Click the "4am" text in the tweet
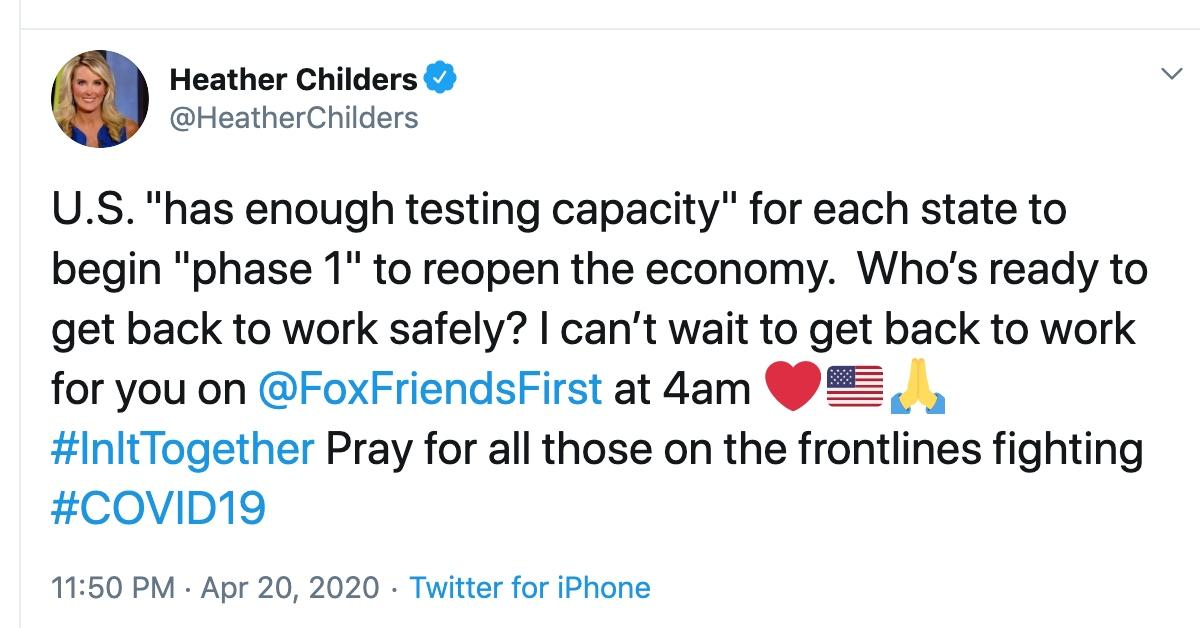Image resolution: width=1200 pixels, height=628 pixels. (708, 390)
